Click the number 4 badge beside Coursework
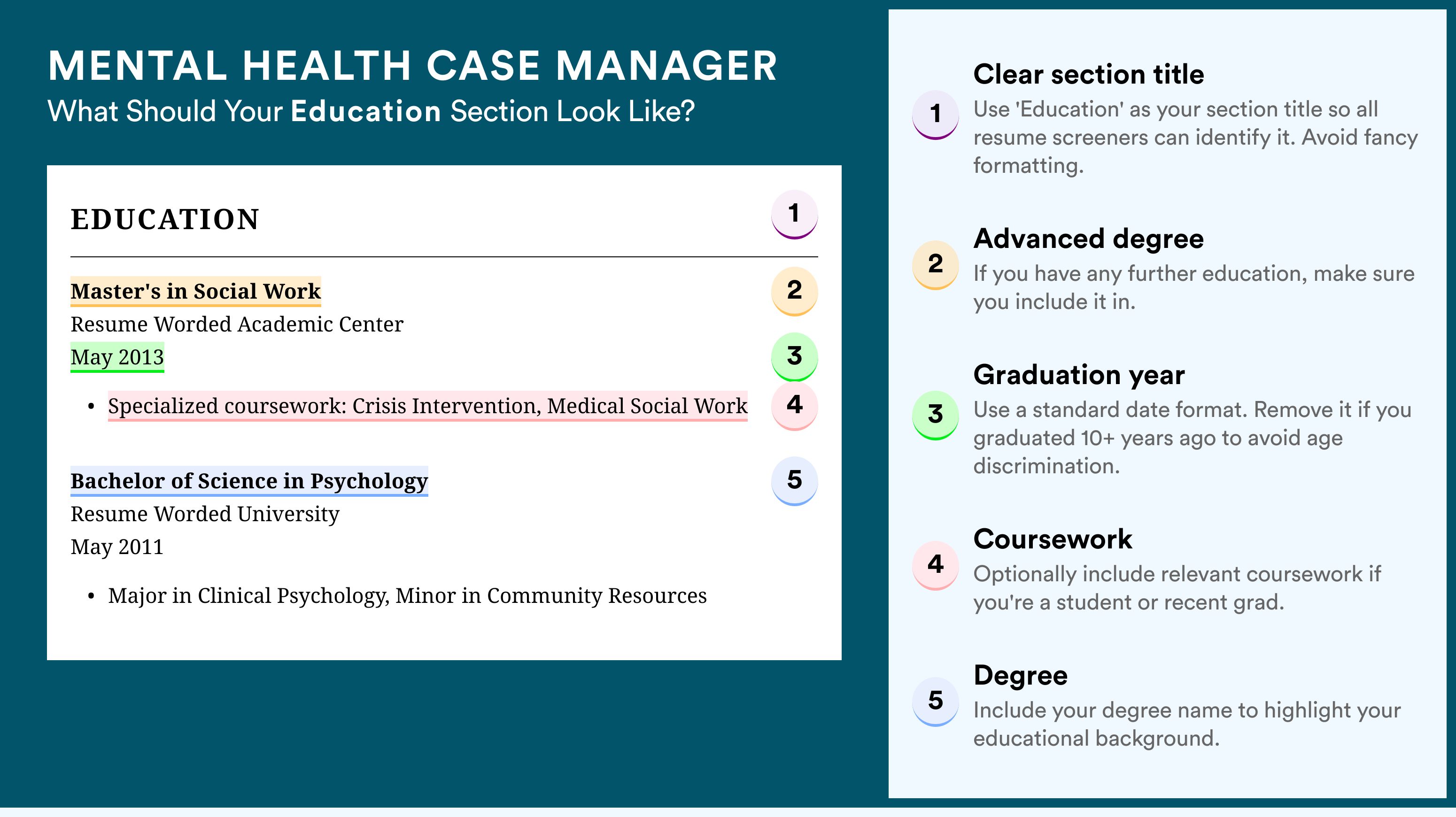 click(x=936, y=565)
